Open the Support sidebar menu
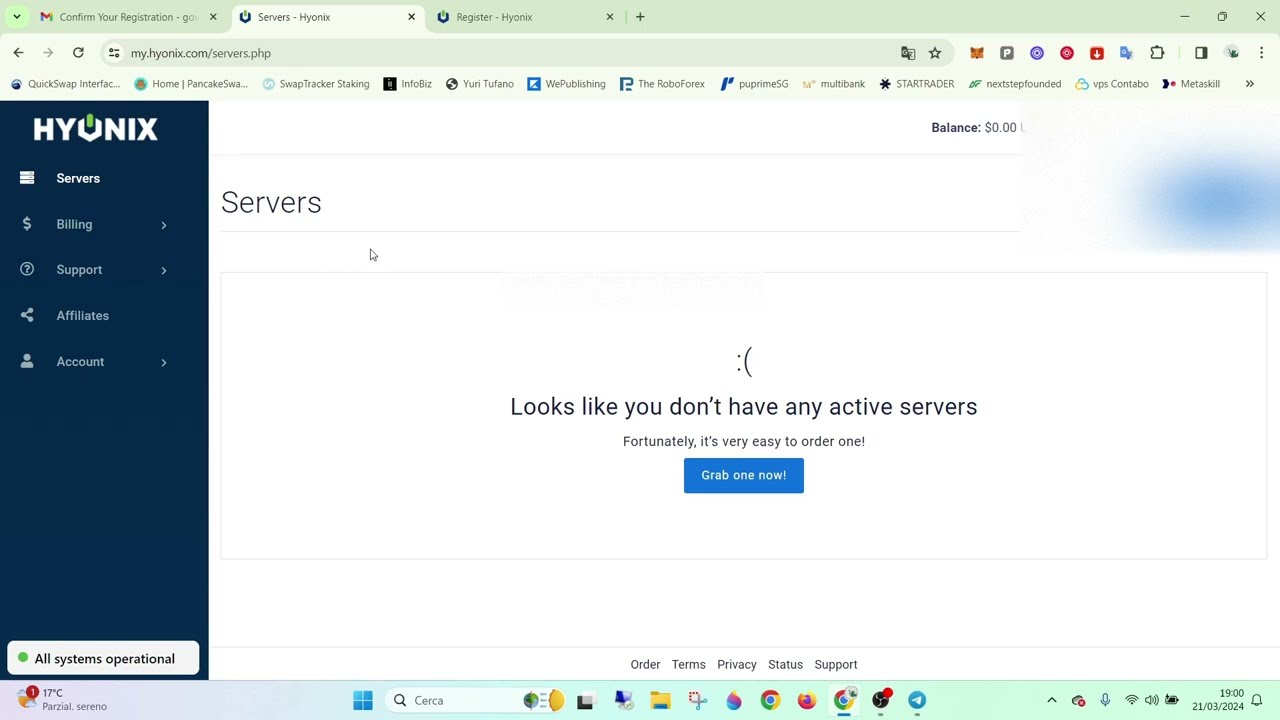Viewport: 1280px width, 720px height. click(79, 270)
